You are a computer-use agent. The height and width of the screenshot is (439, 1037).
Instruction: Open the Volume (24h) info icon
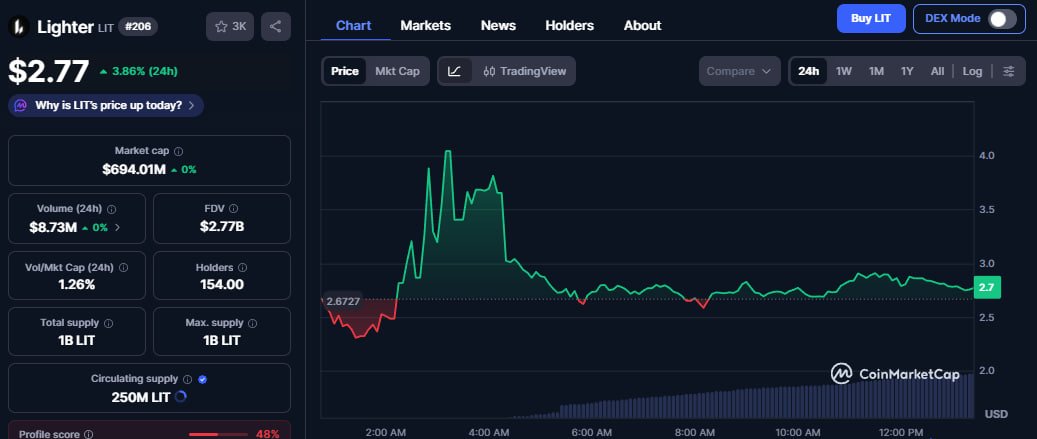pyautogui.click(x=111, y=209)
